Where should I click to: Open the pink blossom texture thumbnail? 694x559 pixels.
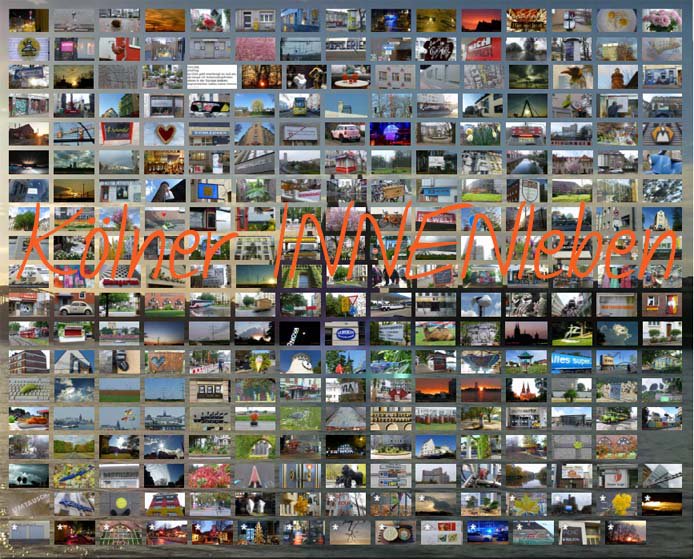pos(255,49)
